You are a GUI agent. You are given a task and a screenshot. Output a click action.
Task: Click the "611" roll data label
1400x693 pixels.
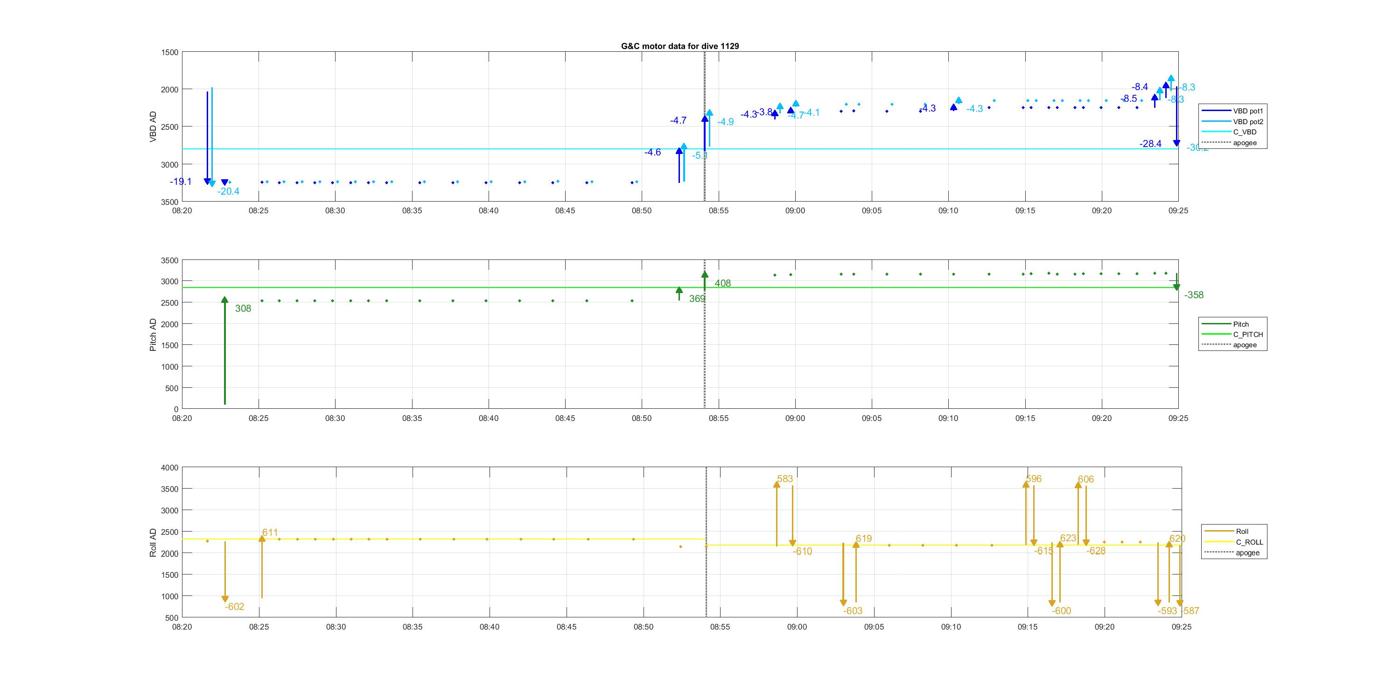coord(270,533)
